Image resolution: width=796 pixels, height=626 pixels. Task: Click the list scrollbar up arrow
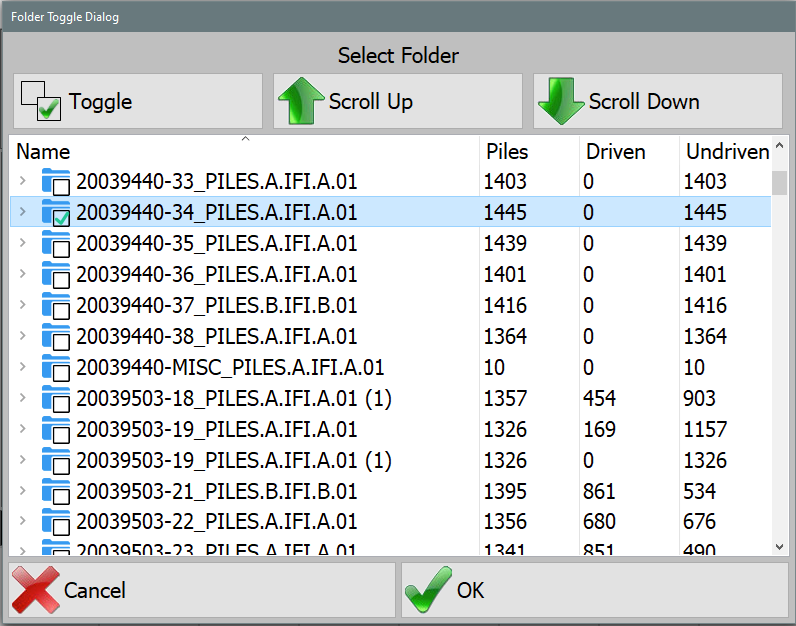tap(779, 145)
